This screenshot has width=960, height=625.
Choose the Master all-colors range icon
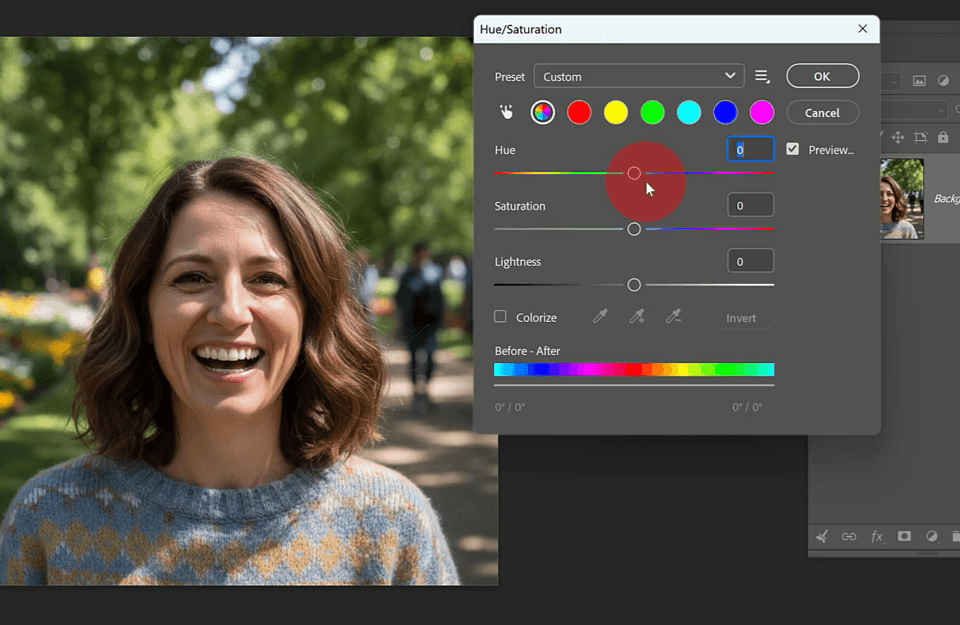tap(542, 112)
